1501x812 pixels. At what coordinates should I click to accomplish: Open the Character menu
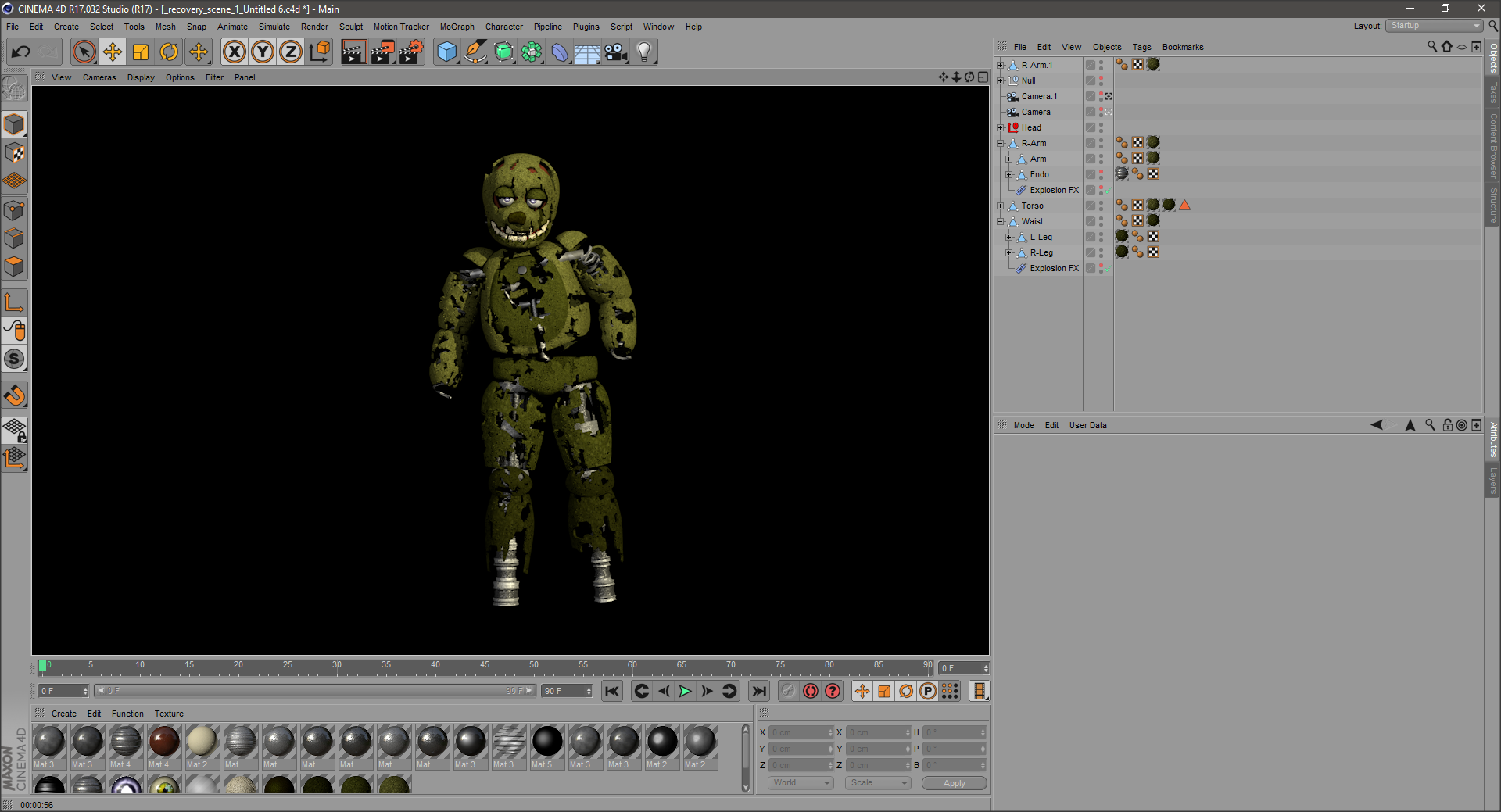pyautogui.click(x=504, y=27)
